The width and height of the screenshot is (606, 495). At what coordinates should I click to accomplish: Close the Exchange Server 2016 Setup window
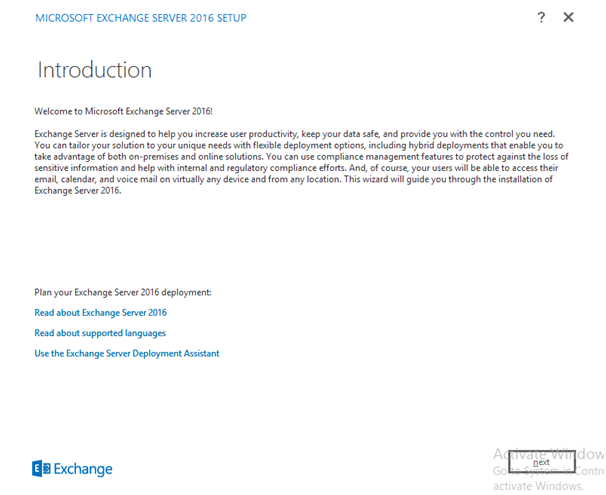click(x=569, y=17)
